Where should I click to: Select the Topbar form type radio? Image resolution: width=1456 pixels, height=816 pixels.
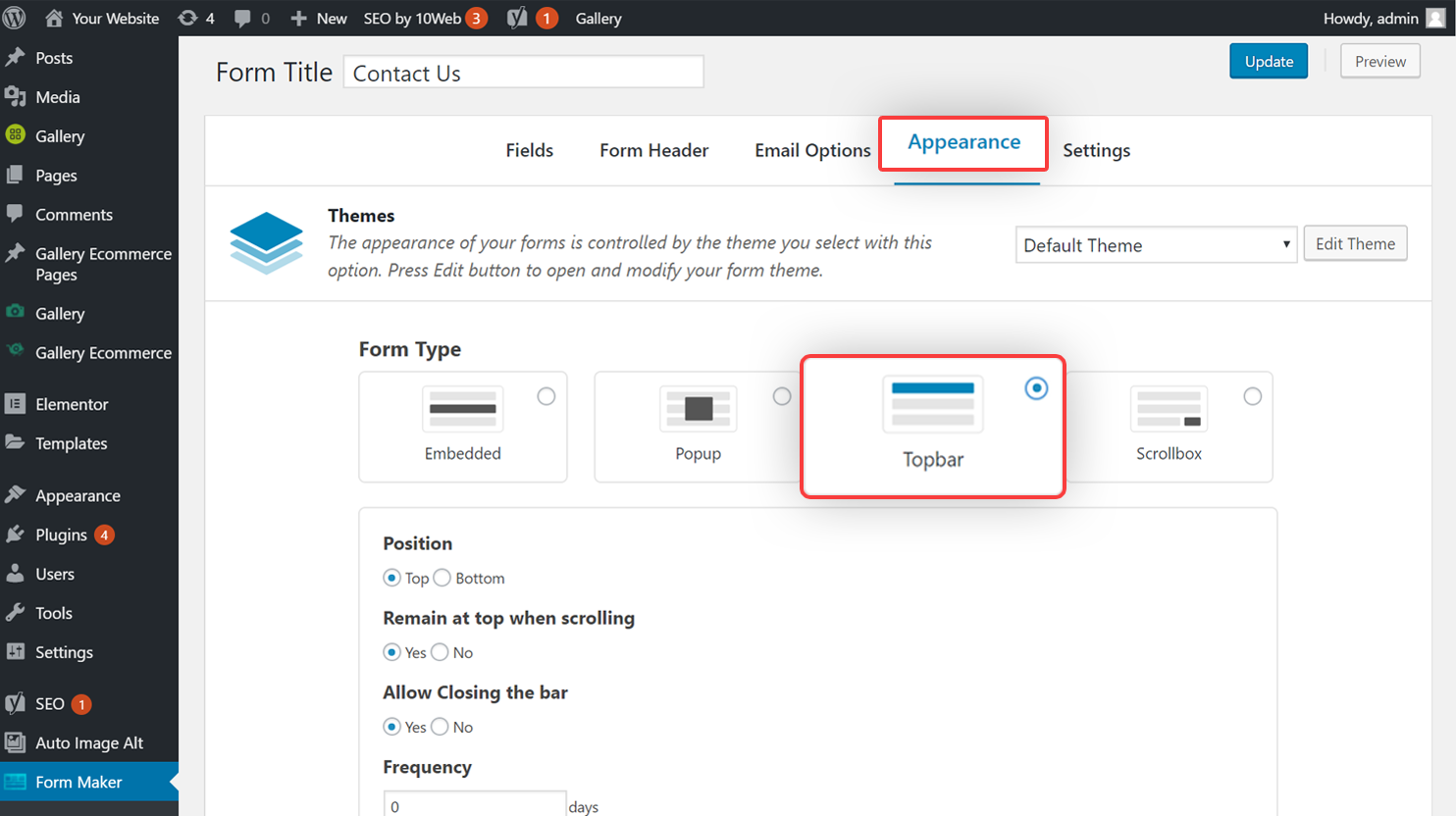[x=1036, y=388]
